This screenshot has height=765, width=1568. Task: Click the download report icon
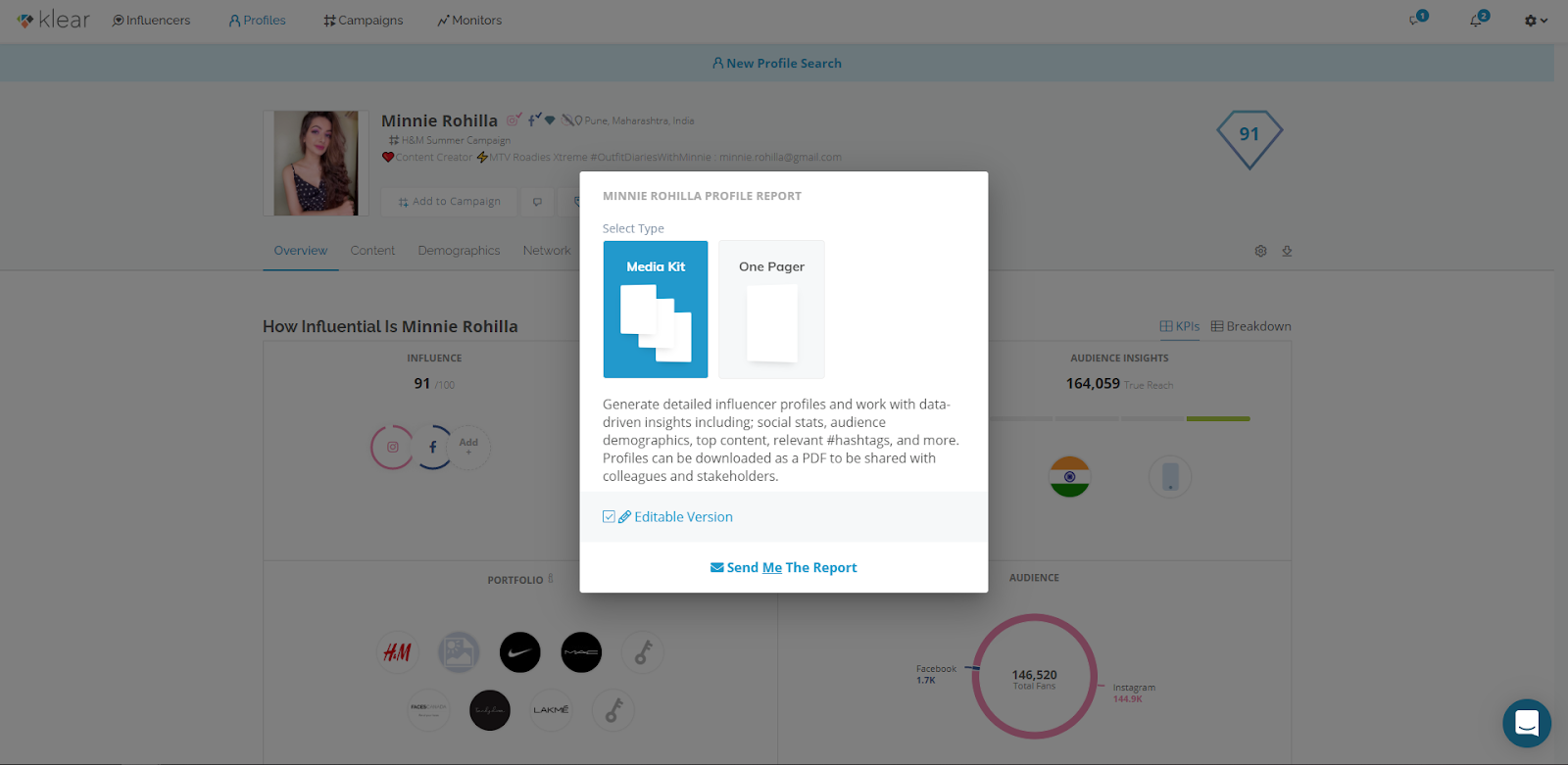1287,251
